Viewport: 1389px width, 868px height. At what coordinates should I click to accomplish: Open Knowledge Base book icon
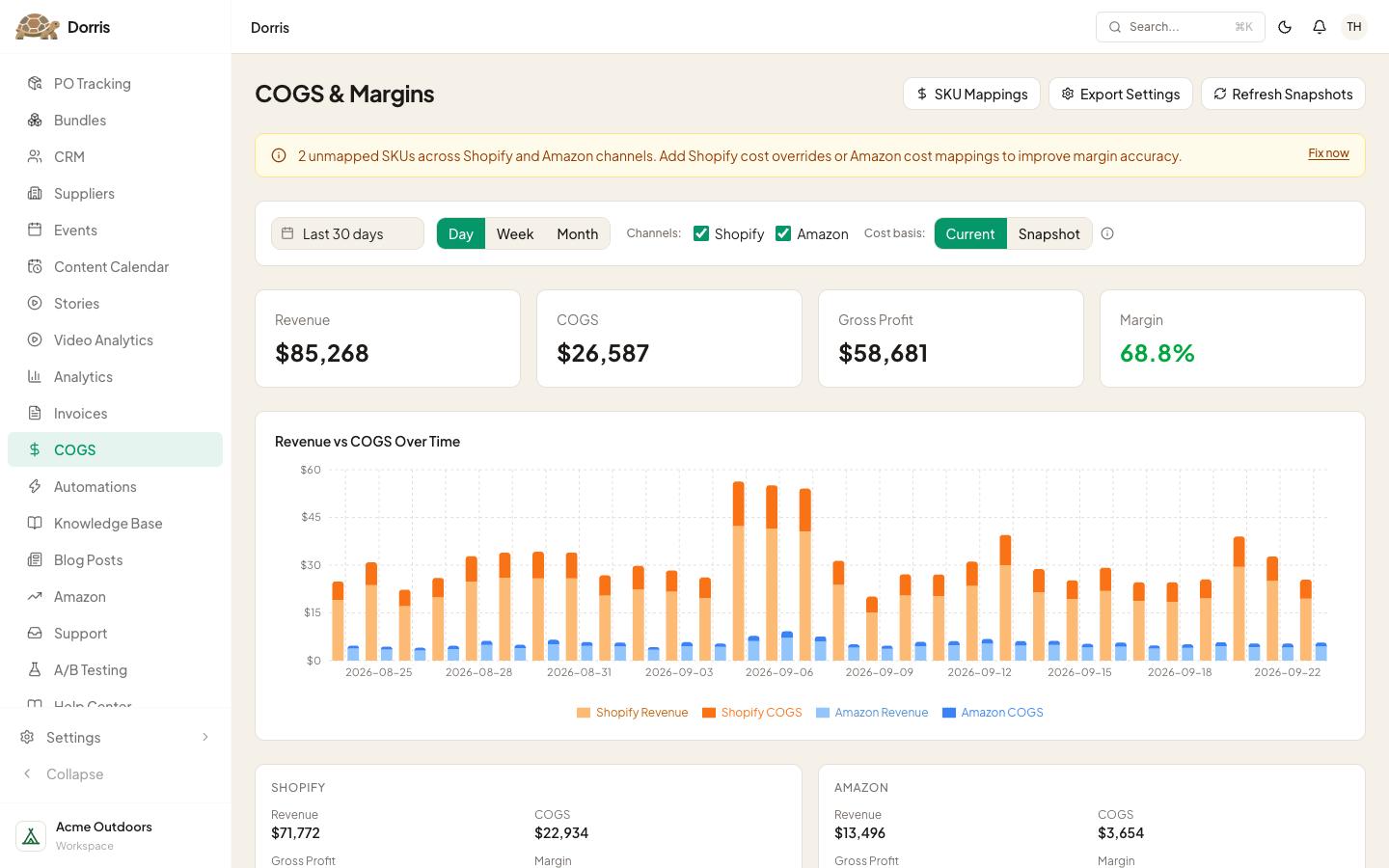point(35,523)
